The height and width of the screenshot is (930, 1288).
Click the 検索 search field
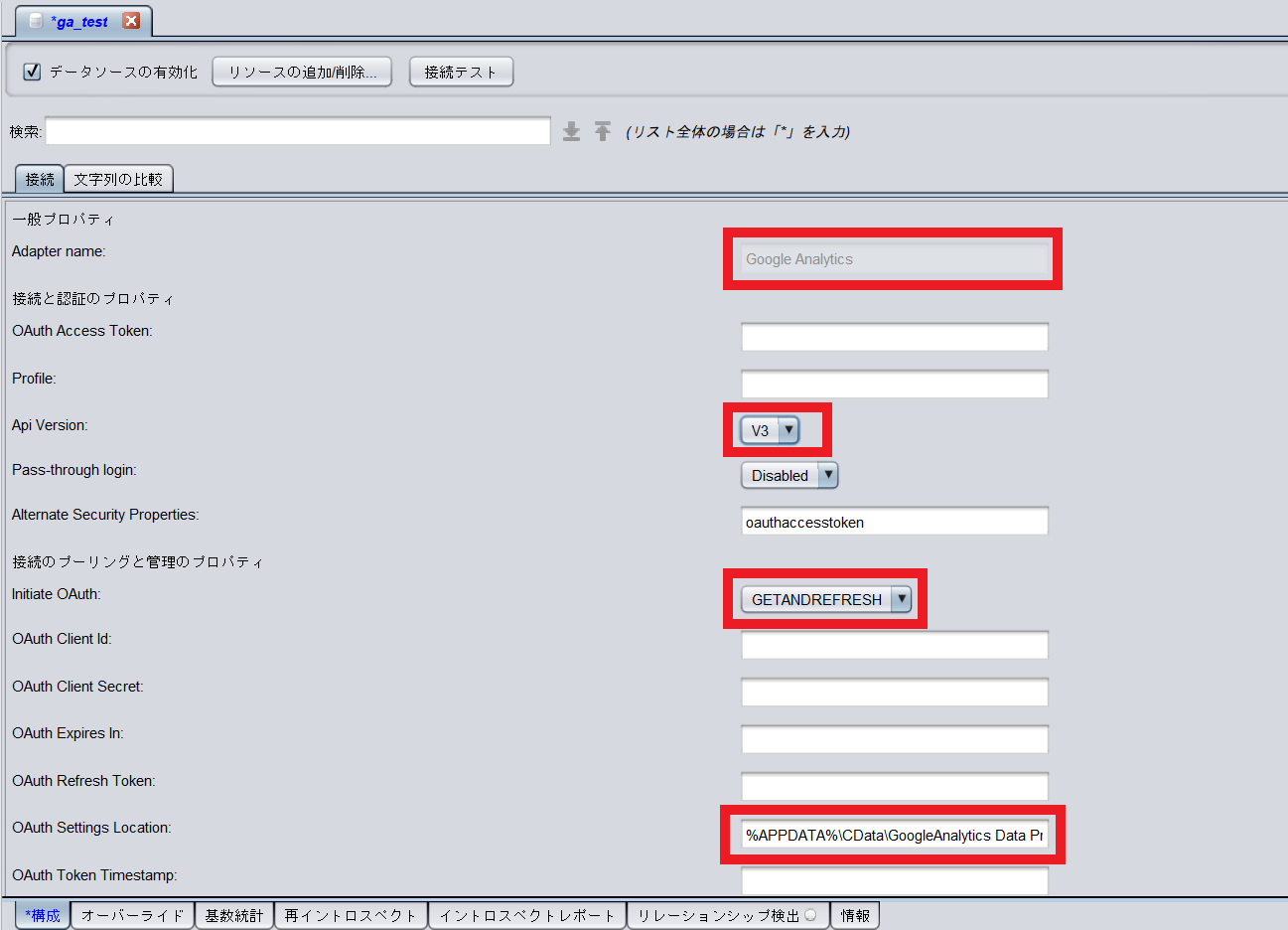(x=298, y=131)
